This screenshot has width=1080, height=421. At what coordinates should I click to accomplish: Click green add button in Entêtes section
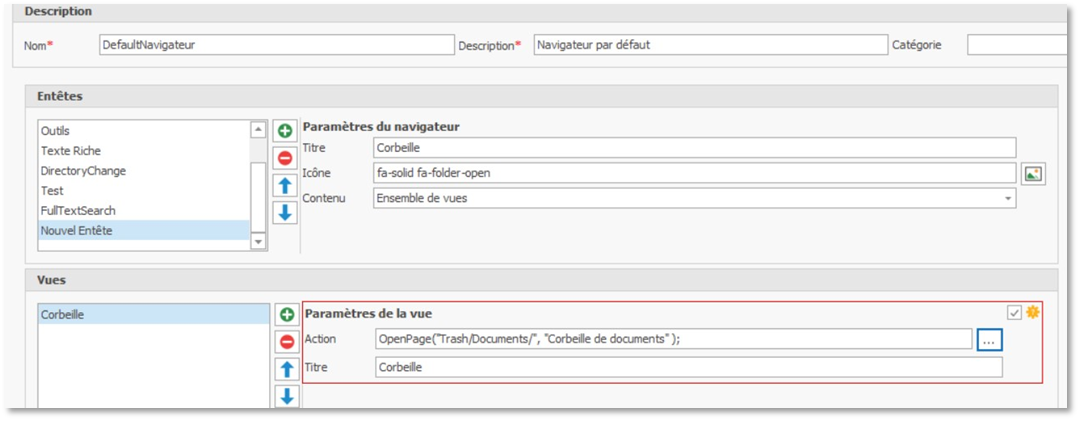(x=285, y=130)
